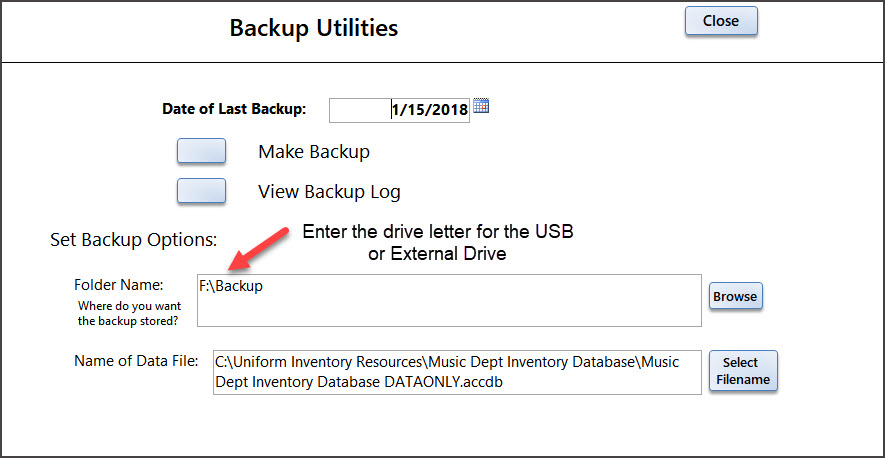The height and width of the screenshot is (458, 885).
Task: Select the Name of Data File box
Action: click(456, 372)
